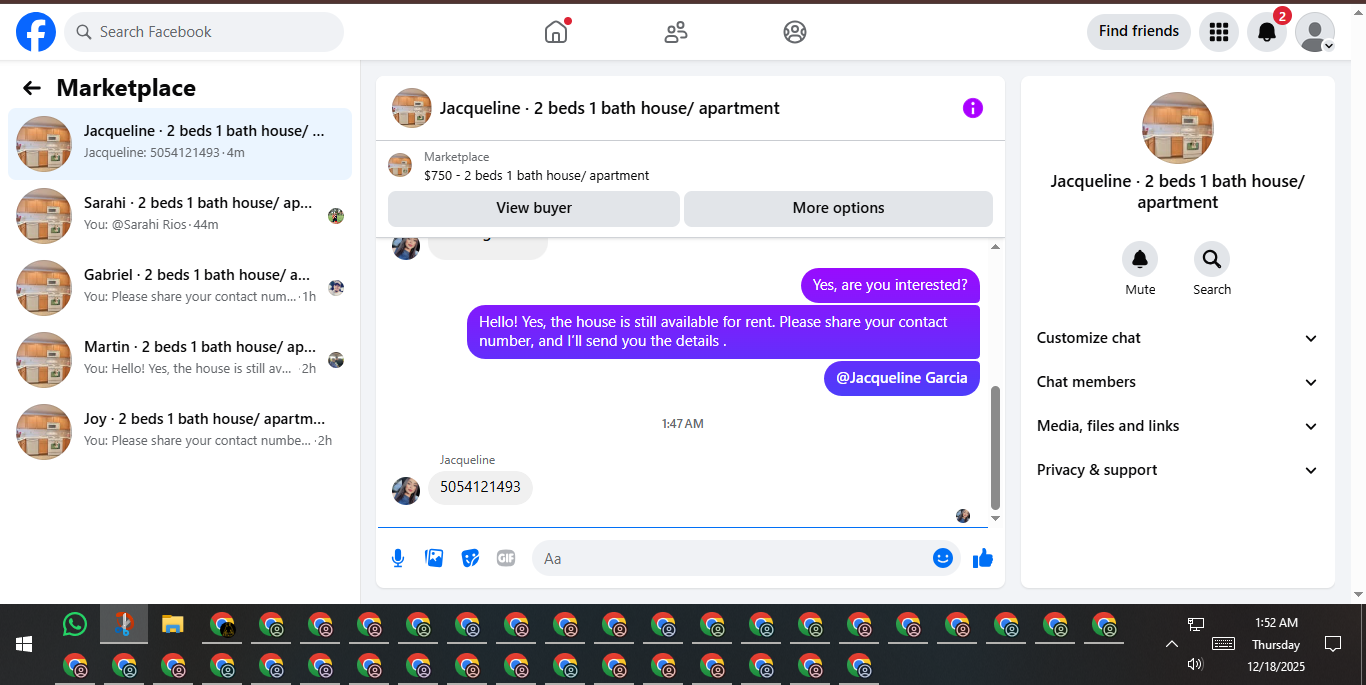Send a voice clip with microphone icon
The height and width of the screenshot is (685, 1366).
[398, 558]
